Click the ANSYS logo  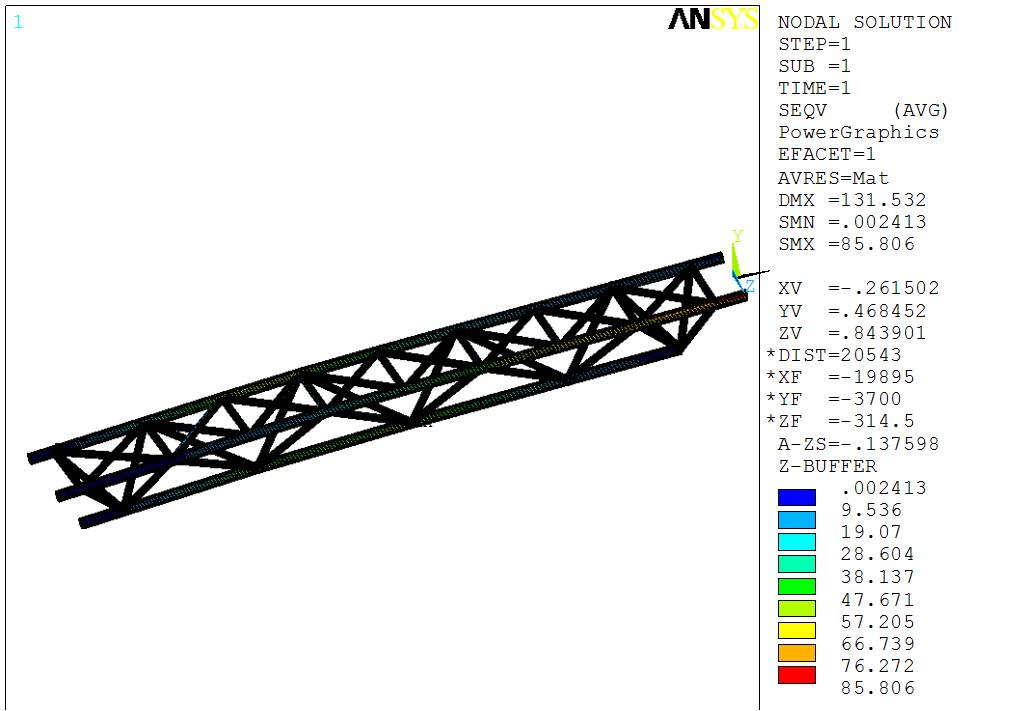(x=713, y=20)
